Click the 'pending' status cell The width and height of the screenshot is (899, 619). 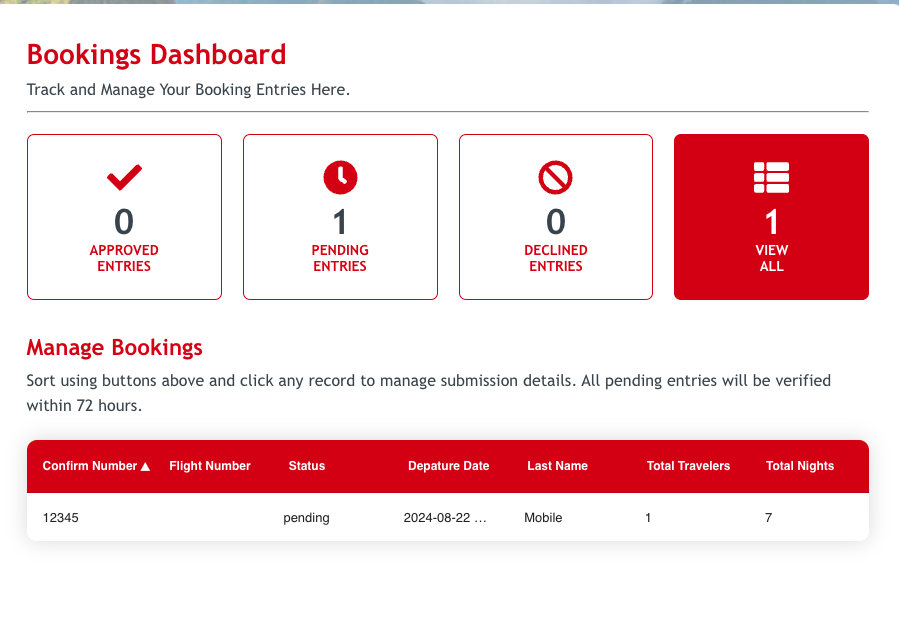[x=306, y=518]
